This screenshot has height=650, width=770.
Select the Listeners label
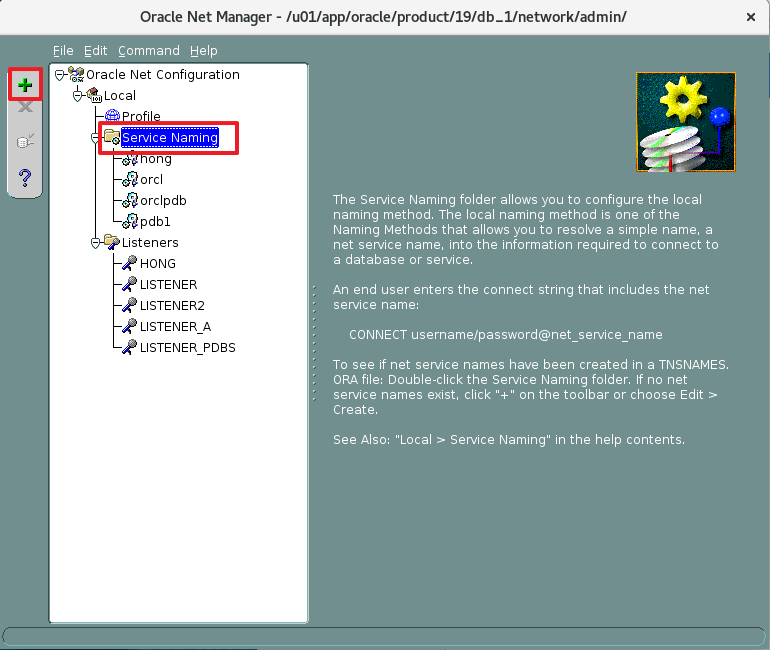[x=150, y=243]
